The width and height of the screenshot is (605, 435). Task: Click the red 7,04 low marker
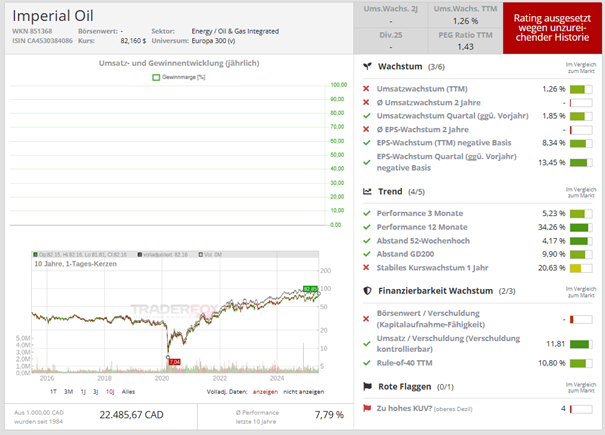(175, 362)
